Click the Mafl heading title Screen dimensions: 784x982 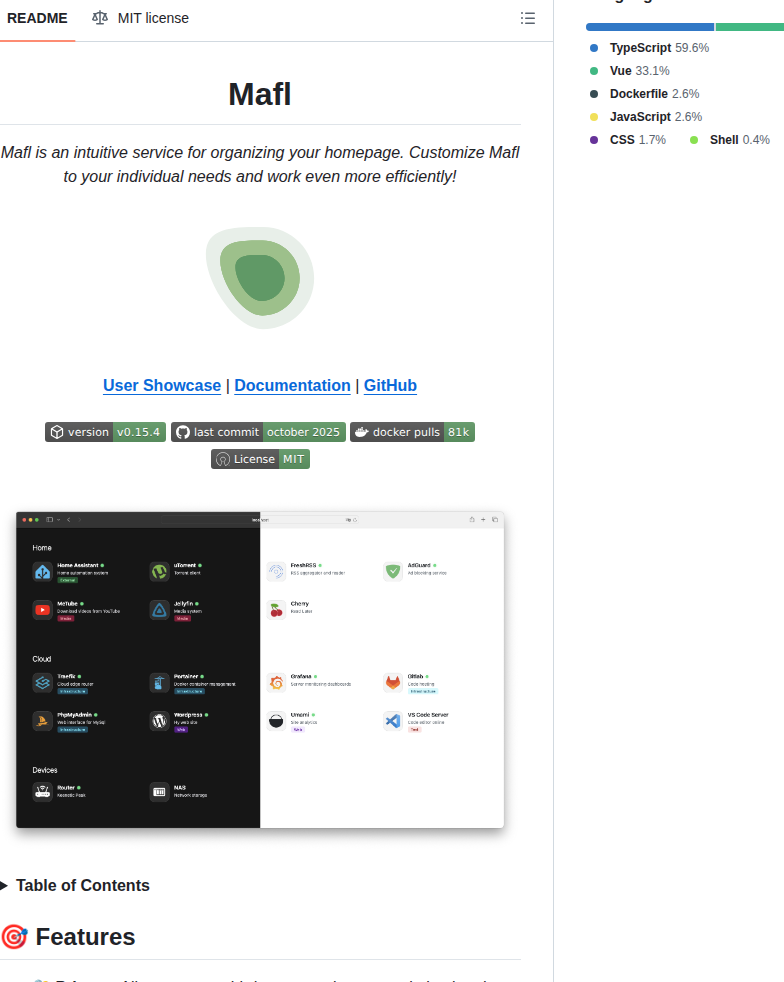pos(260,95)
